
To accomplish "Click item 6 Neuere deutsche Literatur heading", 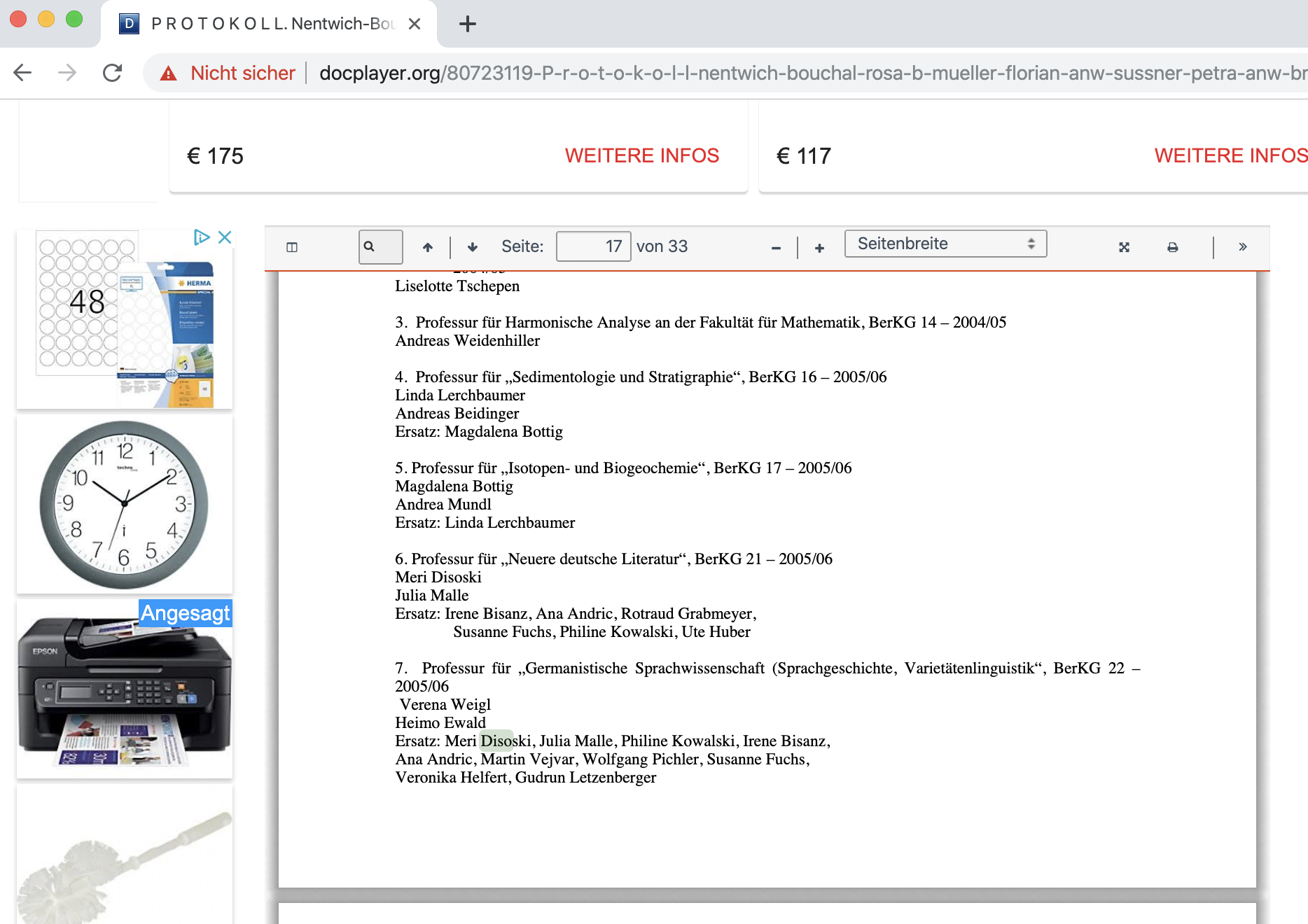I will (614, 559).
